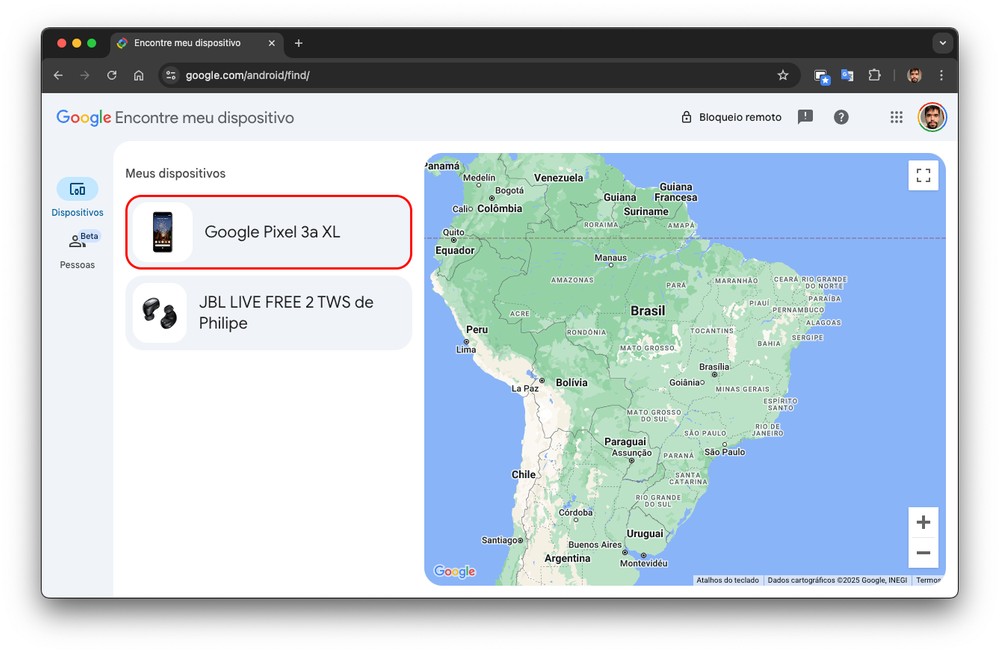Switch to the Pessoas beta section
Screen dimensions: 1000x653
[x=77, y=249]
